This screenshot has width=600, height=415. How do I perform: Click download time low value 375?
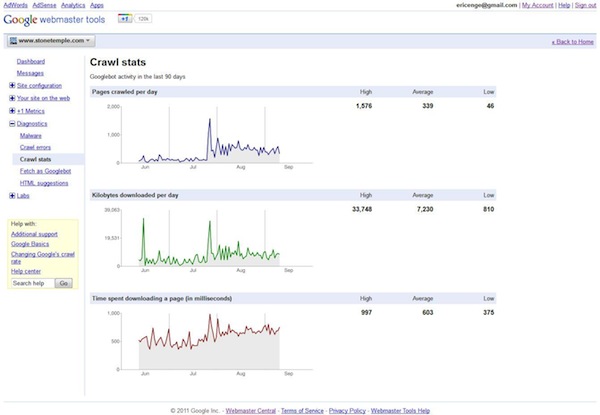488,312
